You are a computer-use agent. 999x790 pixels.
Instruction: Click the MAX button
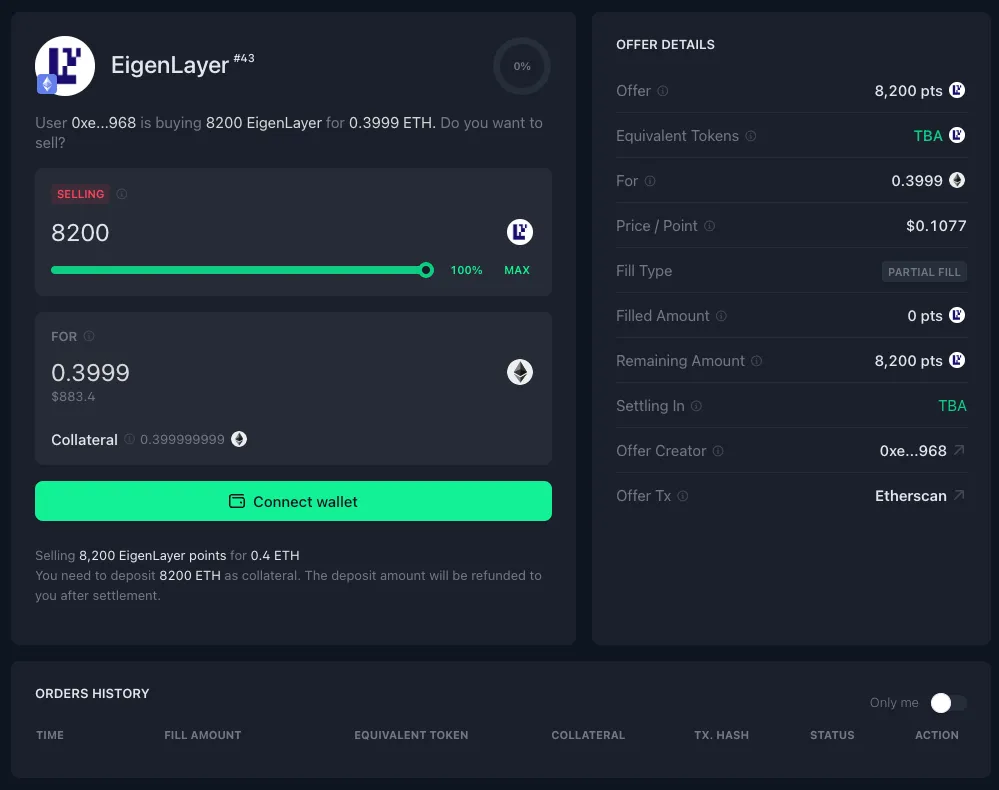click(517, 270)
